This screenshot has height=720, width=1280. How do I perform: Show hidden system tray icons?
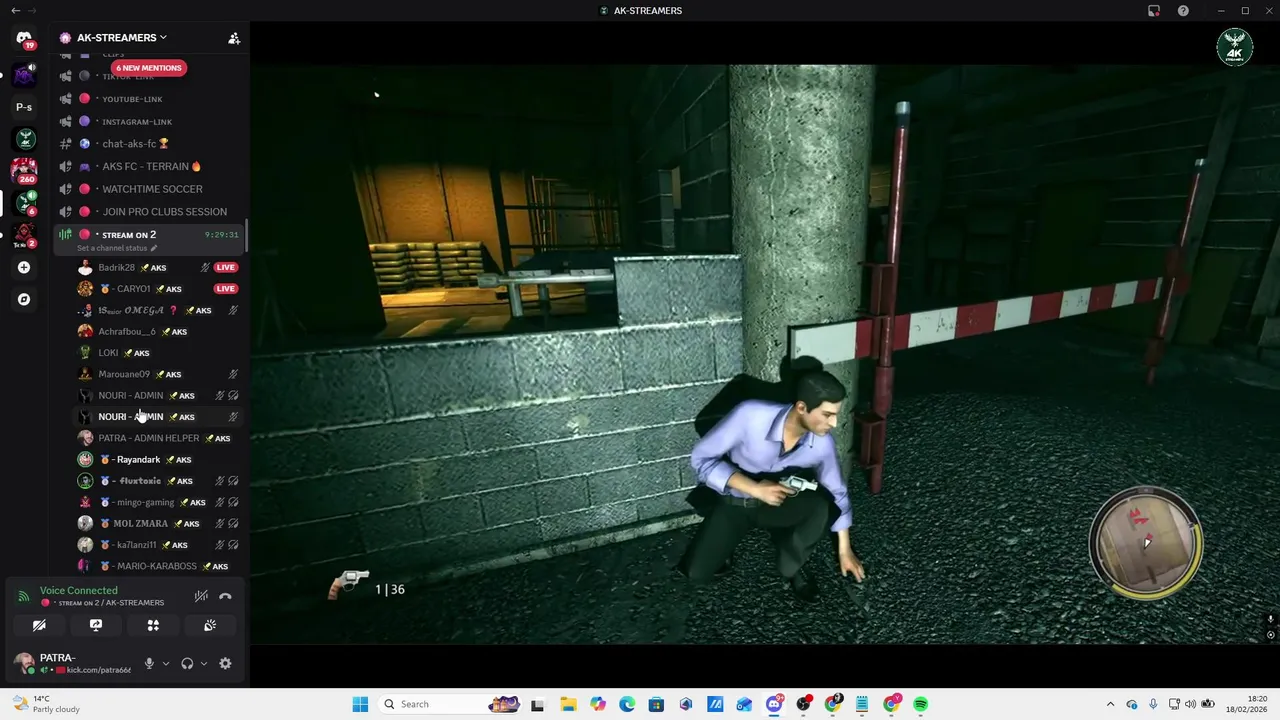point(1110,704)
